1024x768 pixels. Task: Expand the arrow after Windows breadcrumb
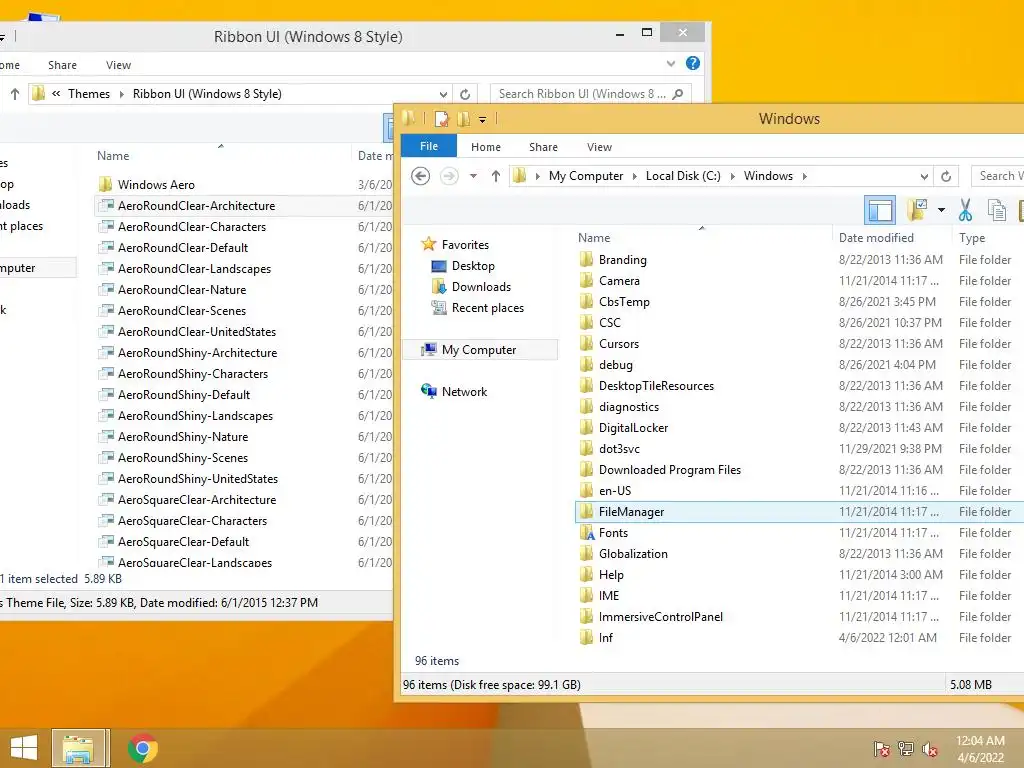click(x=805, y=176)
